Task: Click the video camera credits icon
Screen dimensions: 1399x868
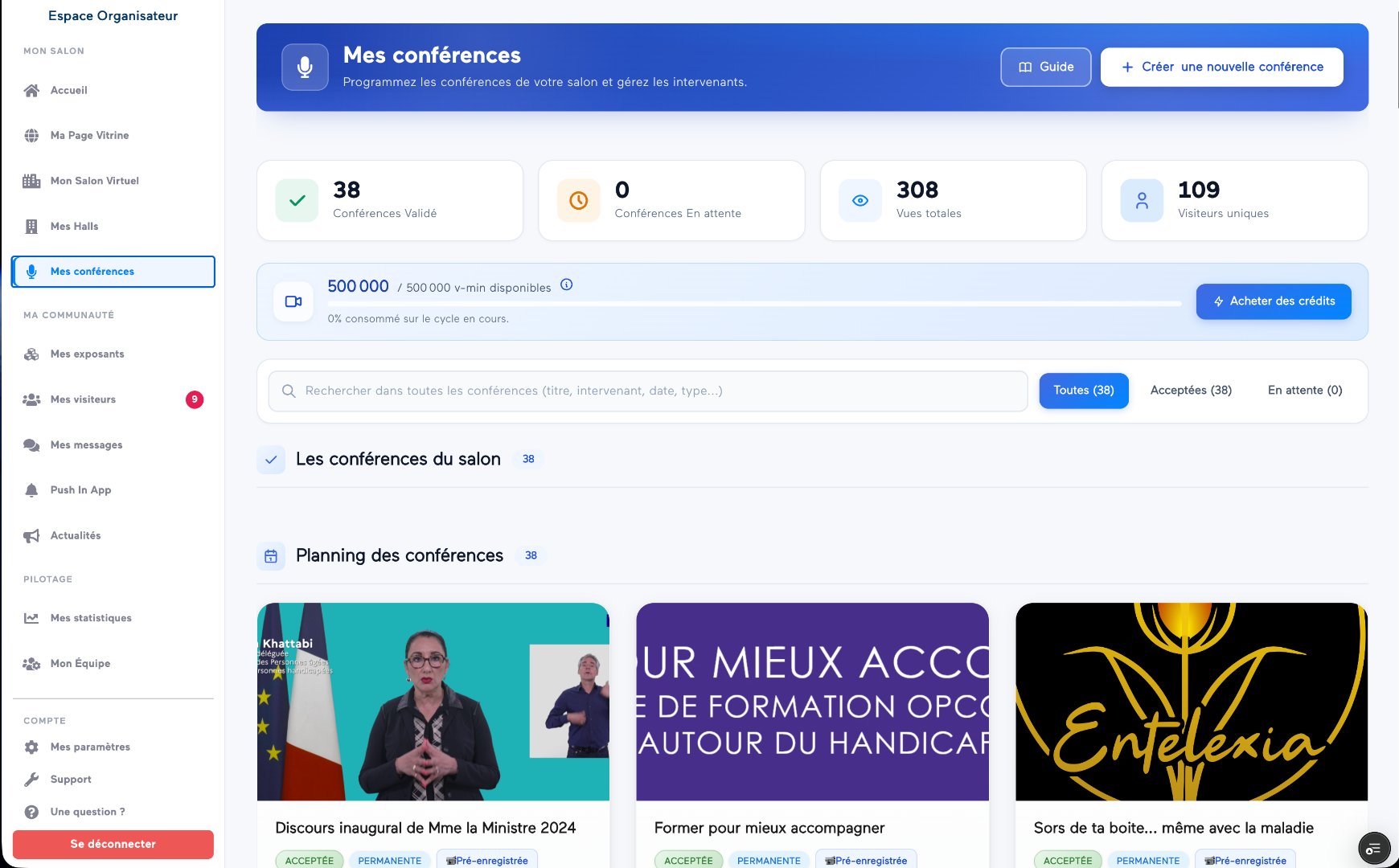Action: coord(293,301)
